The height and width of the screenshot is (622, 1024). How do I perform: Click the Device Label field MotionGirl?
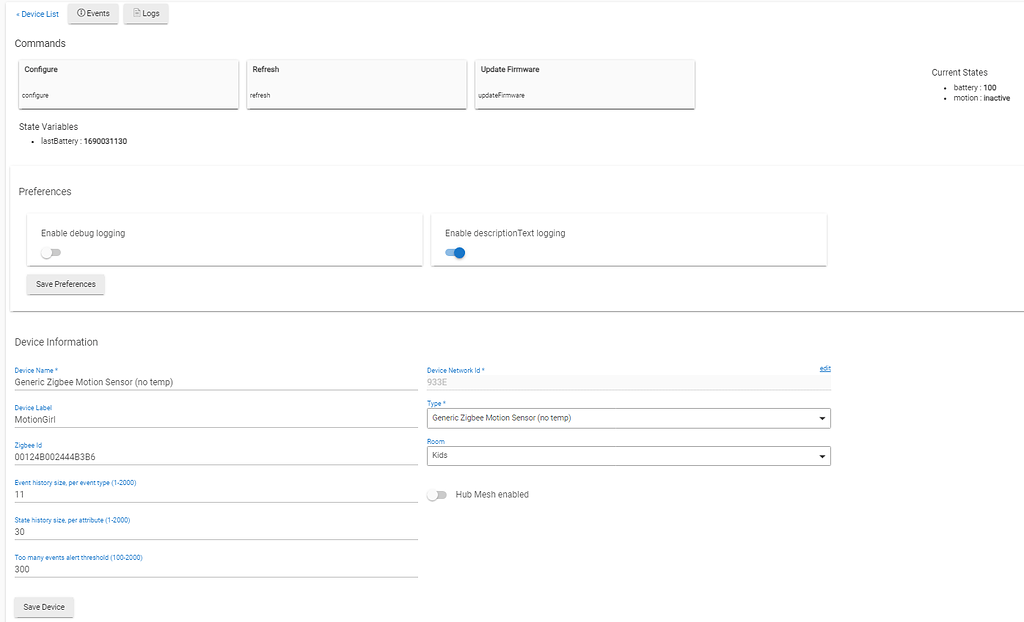pos(215,420)
